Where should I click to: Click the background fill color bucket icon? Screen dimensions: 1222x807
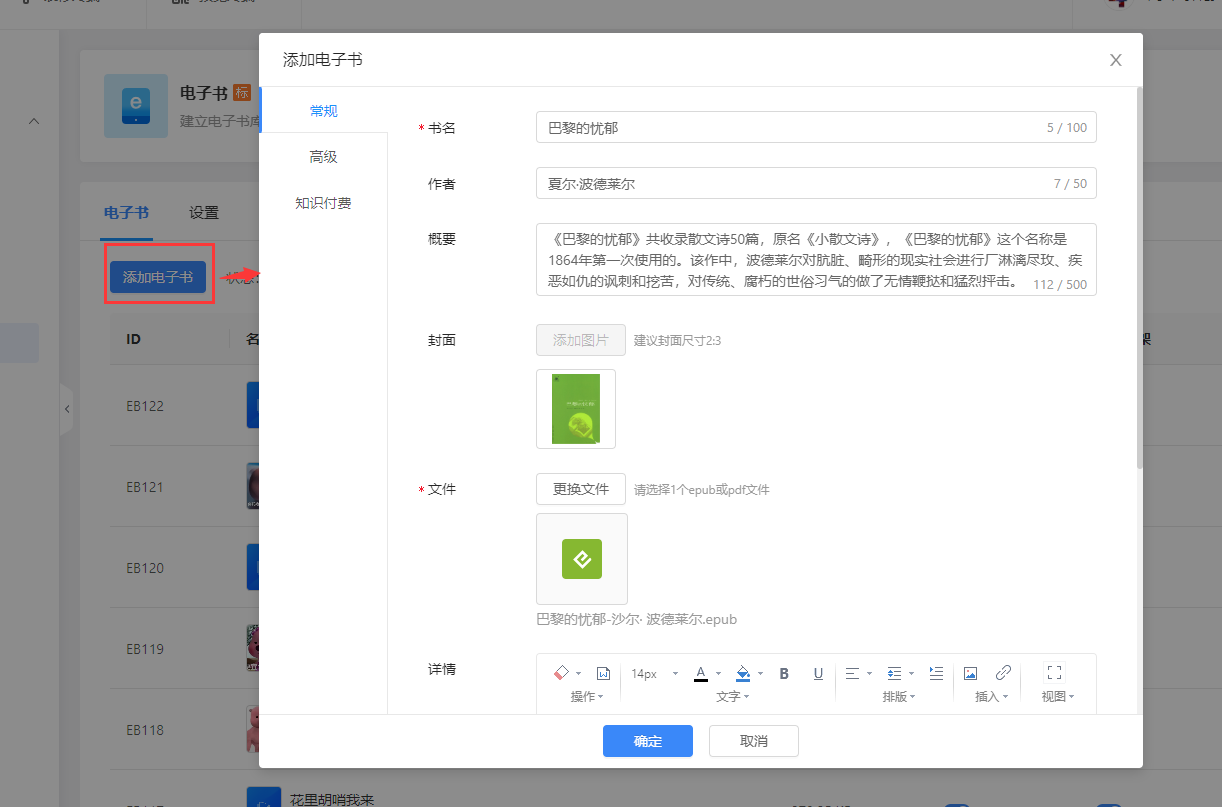pos(743,673)
